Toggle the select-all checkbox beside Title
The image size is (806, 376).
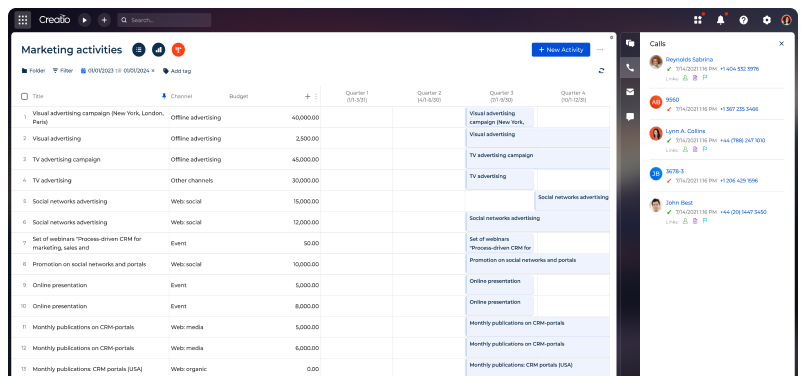[x=24, y=96]
